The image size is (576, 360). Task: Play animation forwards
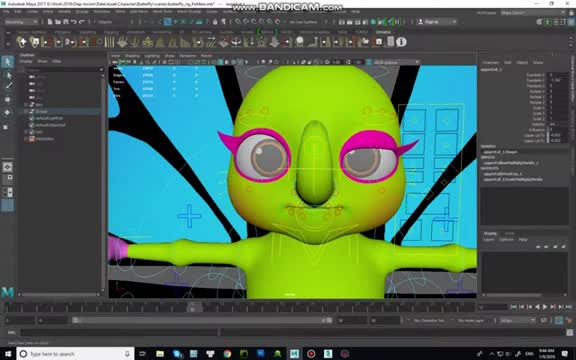tap(545, 307)
